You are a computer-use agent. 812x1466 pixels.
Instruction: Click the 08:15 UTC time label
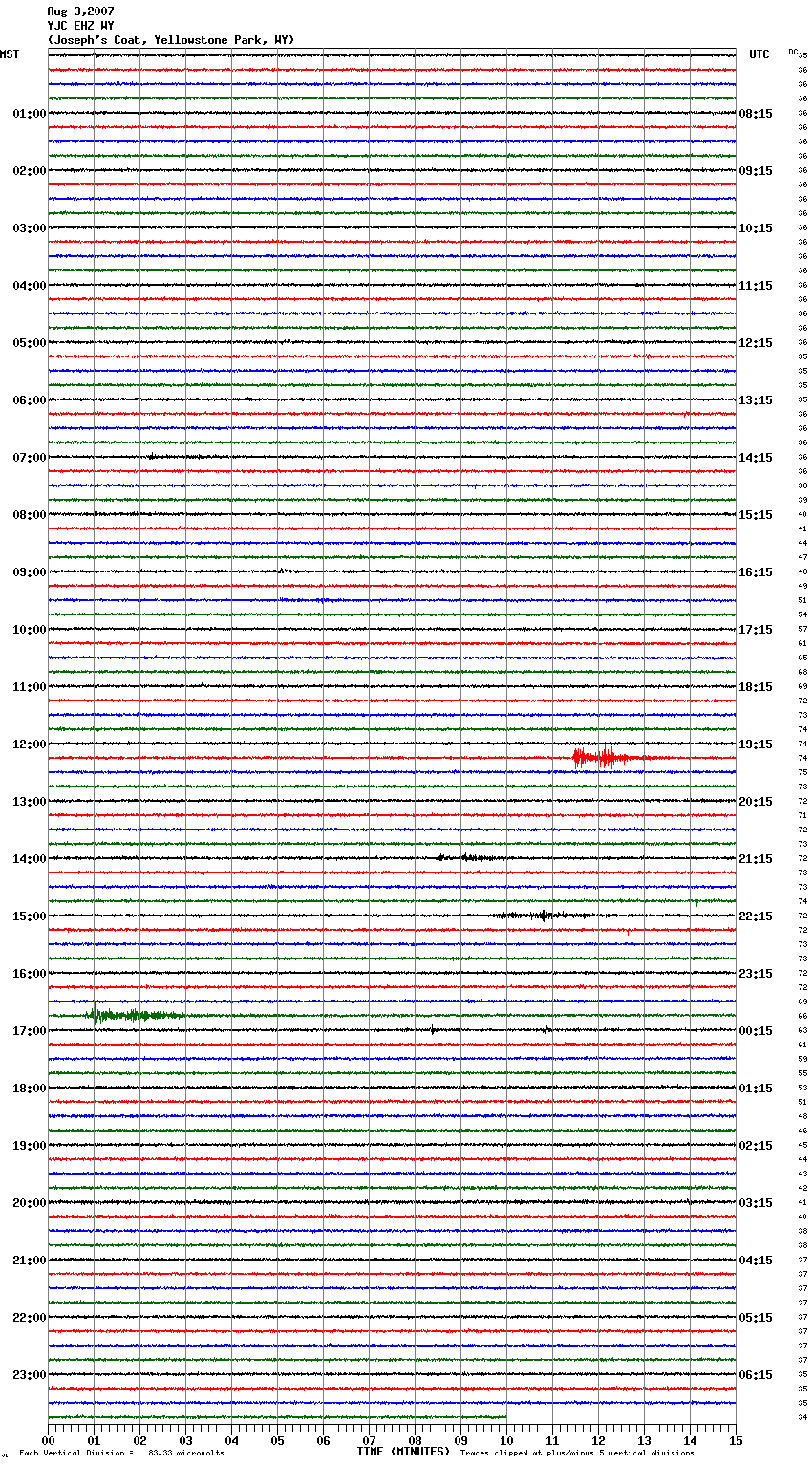point(756,114)
